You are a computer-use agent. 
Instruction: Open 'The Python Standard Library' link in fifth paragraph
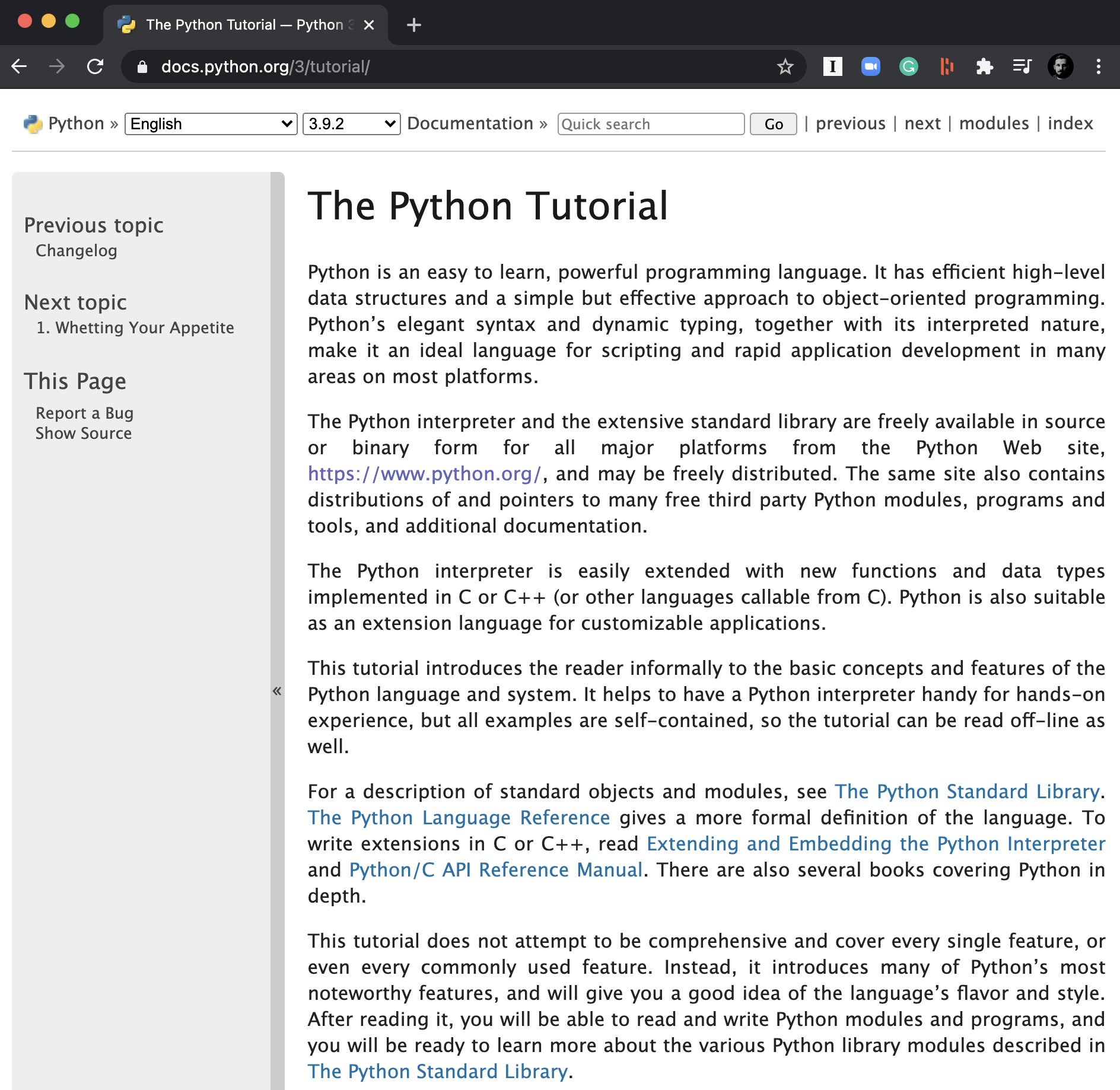(x=968, y=792)
